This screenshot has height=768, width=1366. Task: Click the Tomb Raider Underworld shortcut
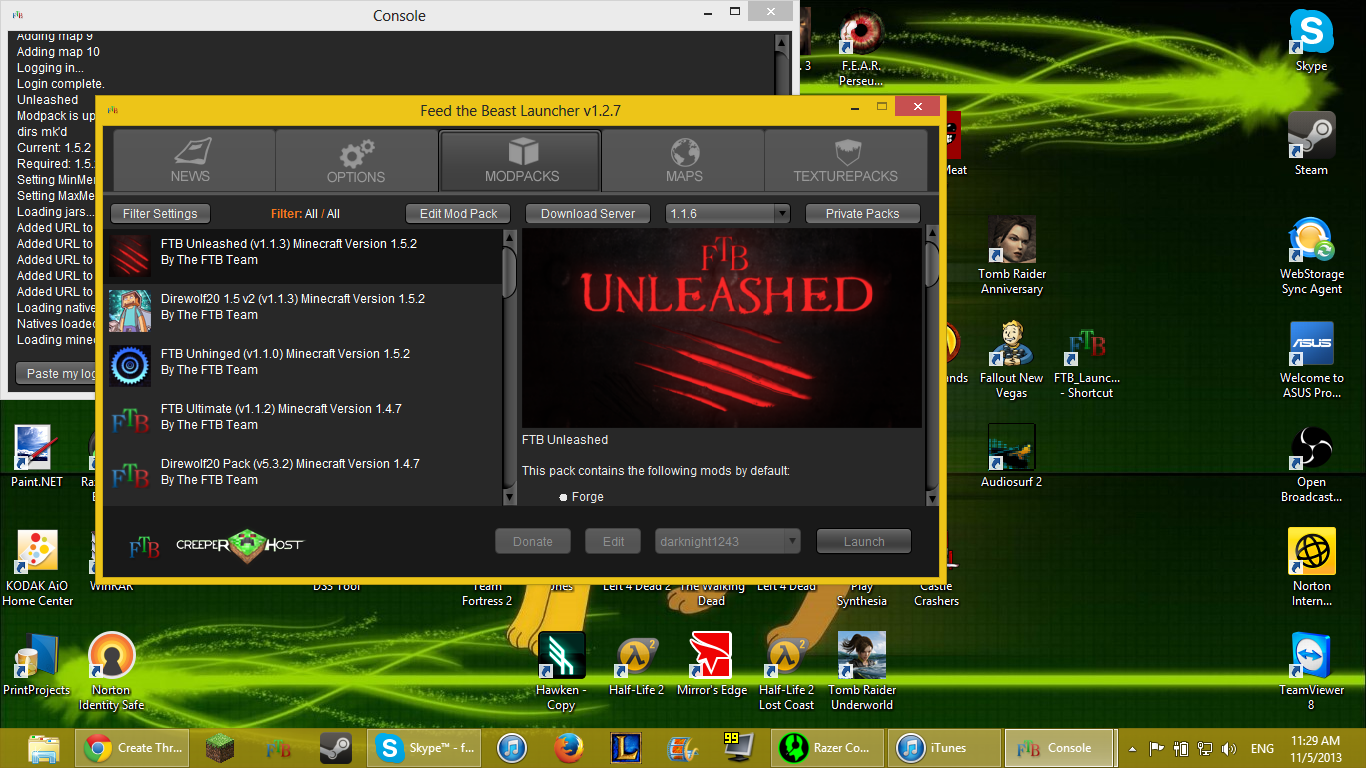point(862,671)
